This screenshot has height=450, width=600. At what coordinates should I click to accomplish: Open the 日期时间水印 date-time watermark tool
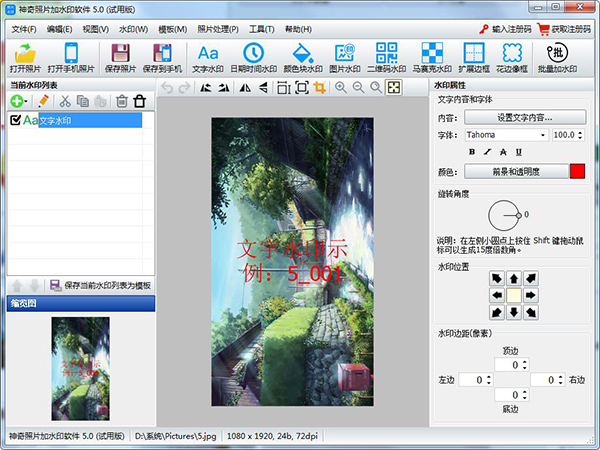click(x=254, y=58)
